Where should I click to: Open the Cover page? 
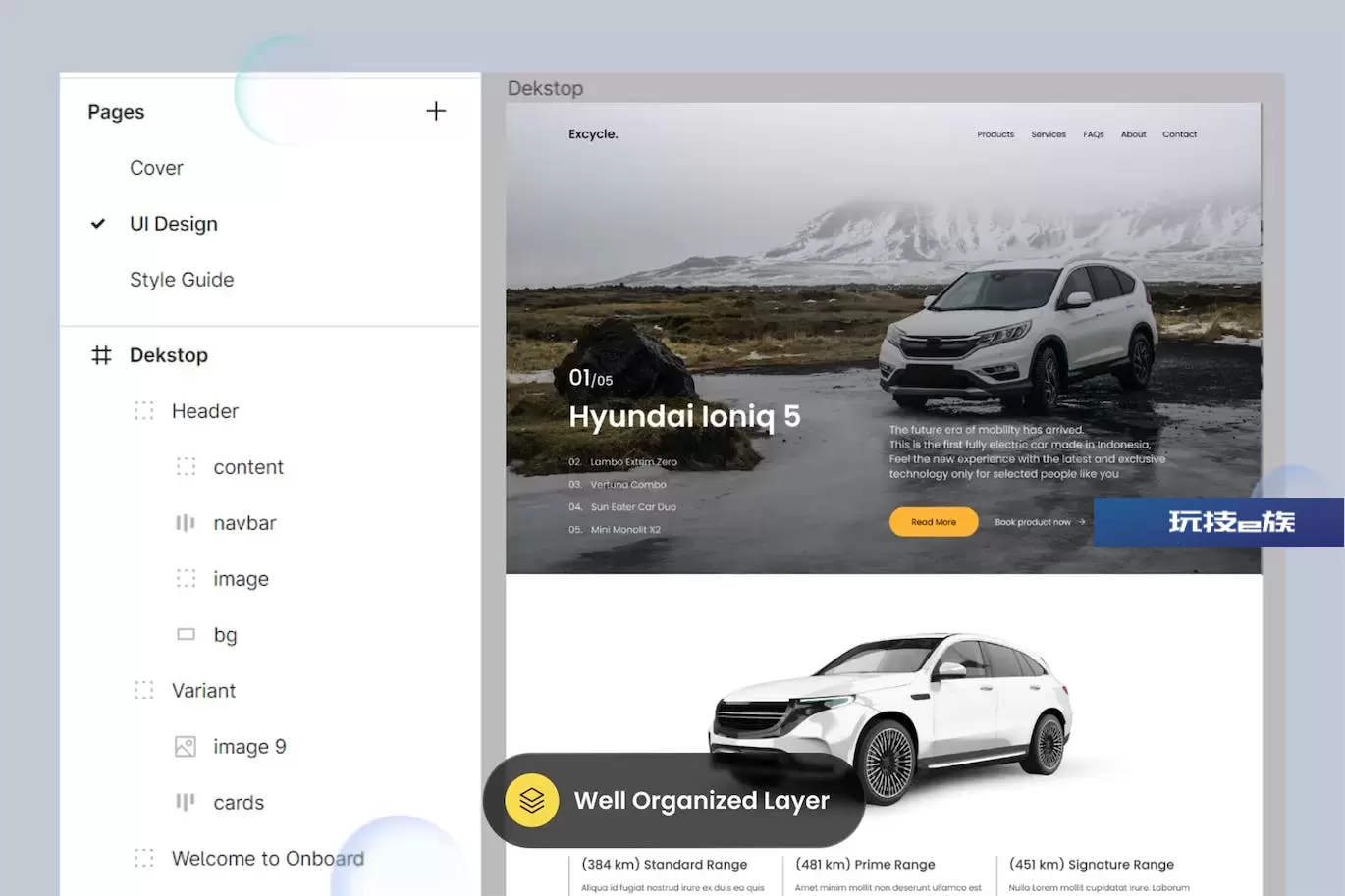[x=156, y=168]
